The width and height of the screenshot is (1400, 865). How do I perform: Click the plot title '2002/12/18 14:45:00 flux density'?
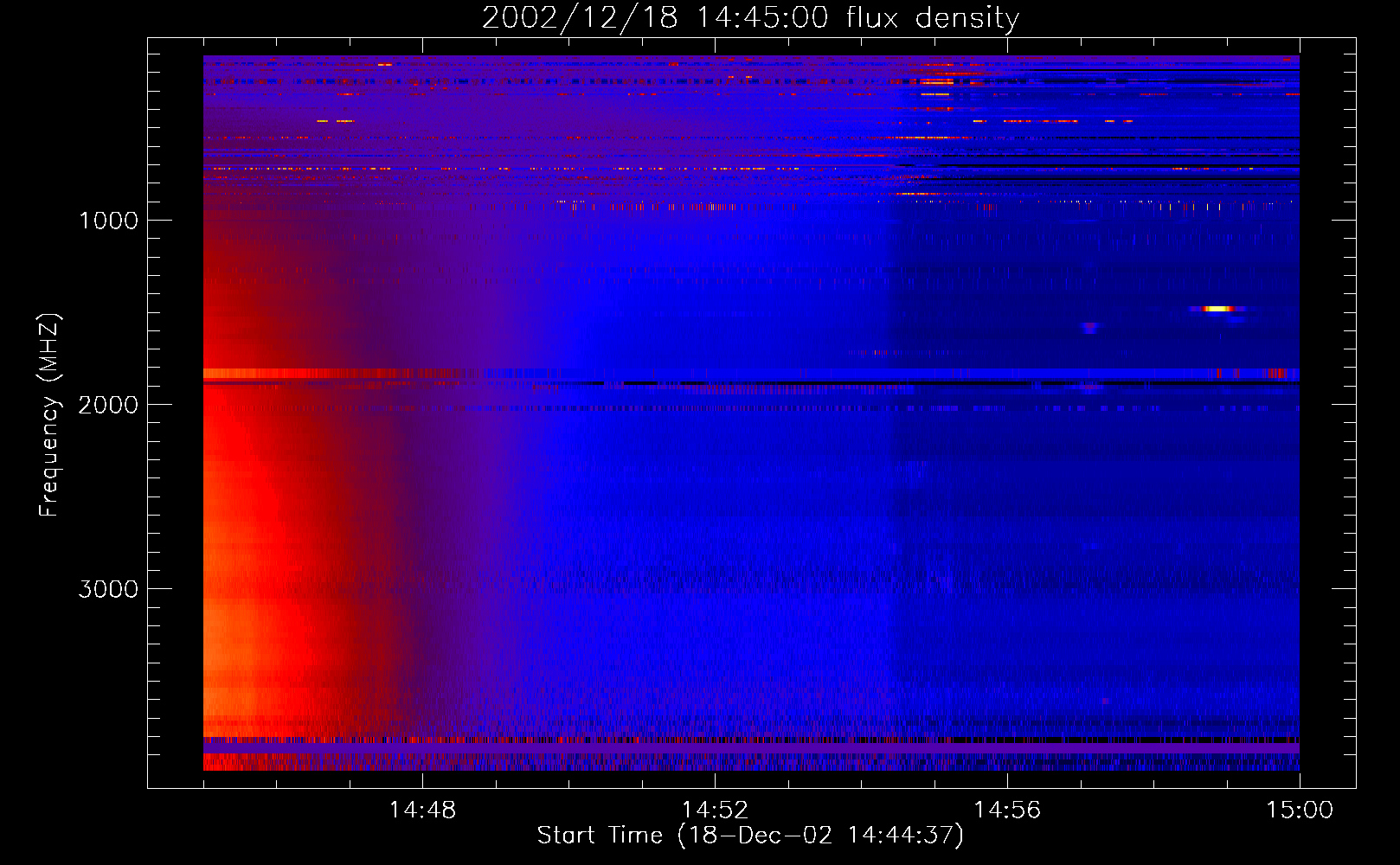[750, 18]
